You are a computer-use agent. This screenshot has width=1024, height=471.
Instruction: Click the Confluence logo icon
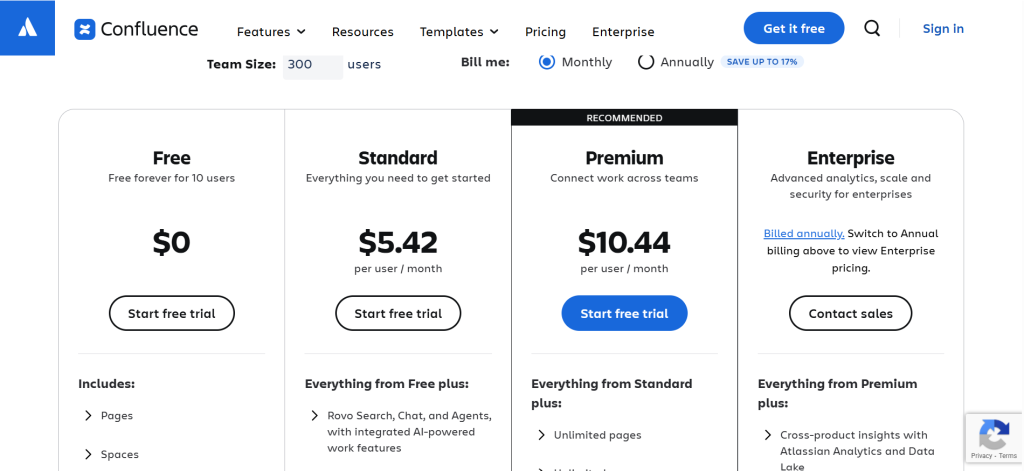click(84, 29)
